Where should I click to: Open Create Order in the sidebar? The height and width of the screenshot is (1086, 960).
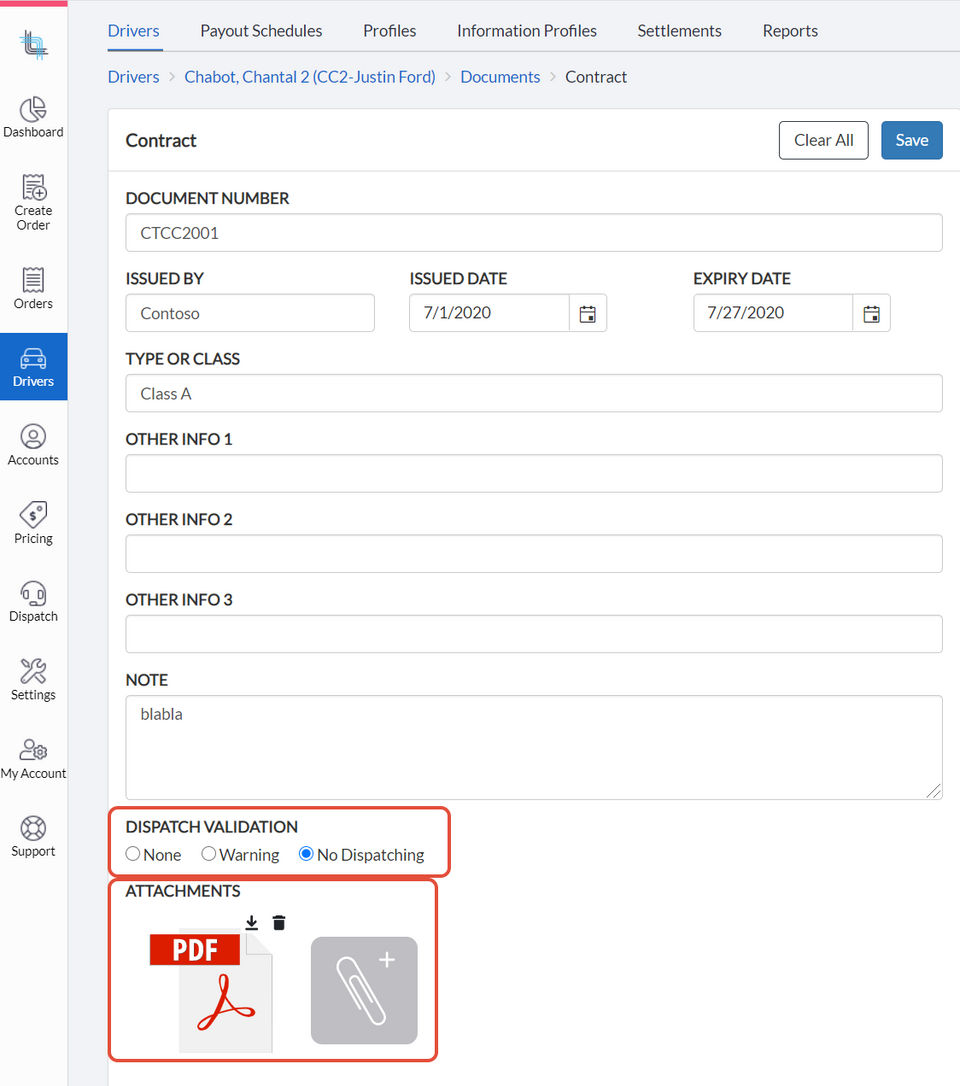point(33,202)
